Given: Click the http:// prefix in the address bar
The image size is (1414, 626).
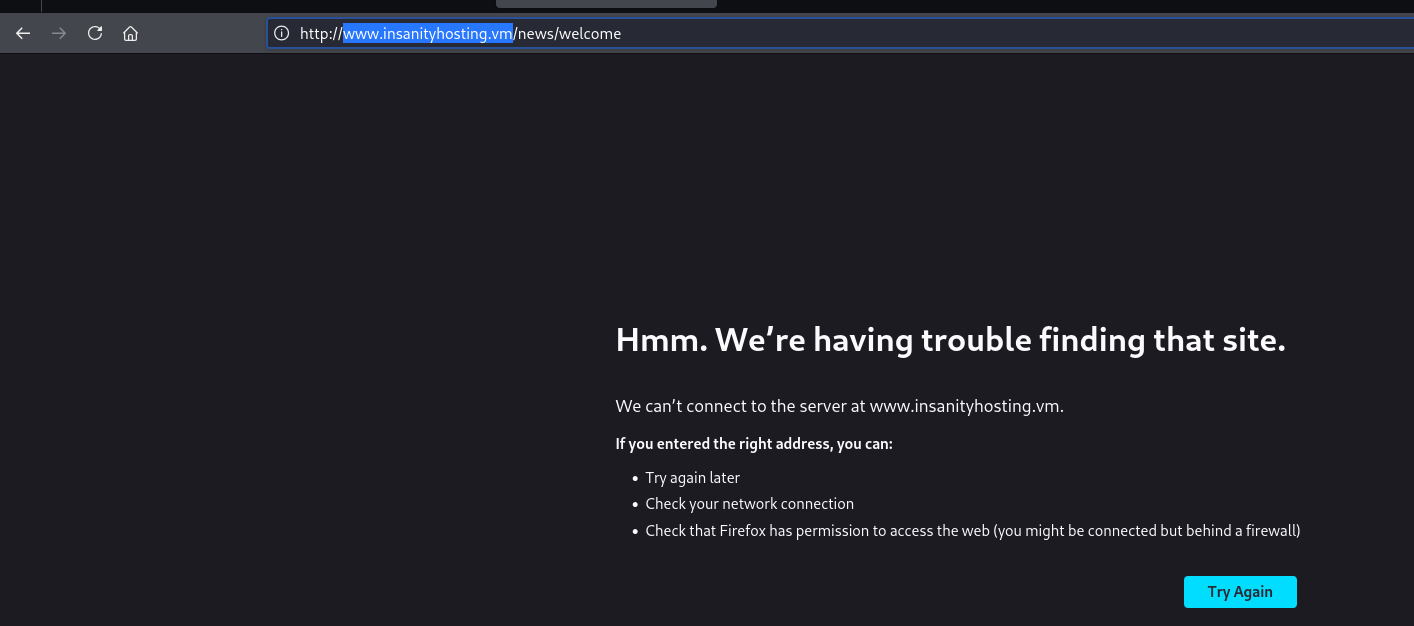Looking at the screenshot, I should click(x=320, y=34).
